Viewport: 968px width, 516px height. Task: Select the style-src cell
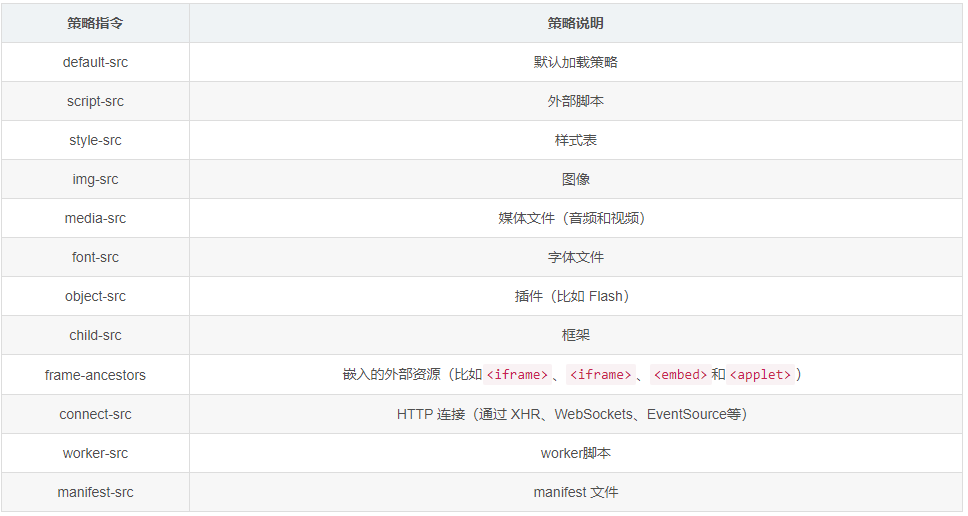tap(95, 140)
